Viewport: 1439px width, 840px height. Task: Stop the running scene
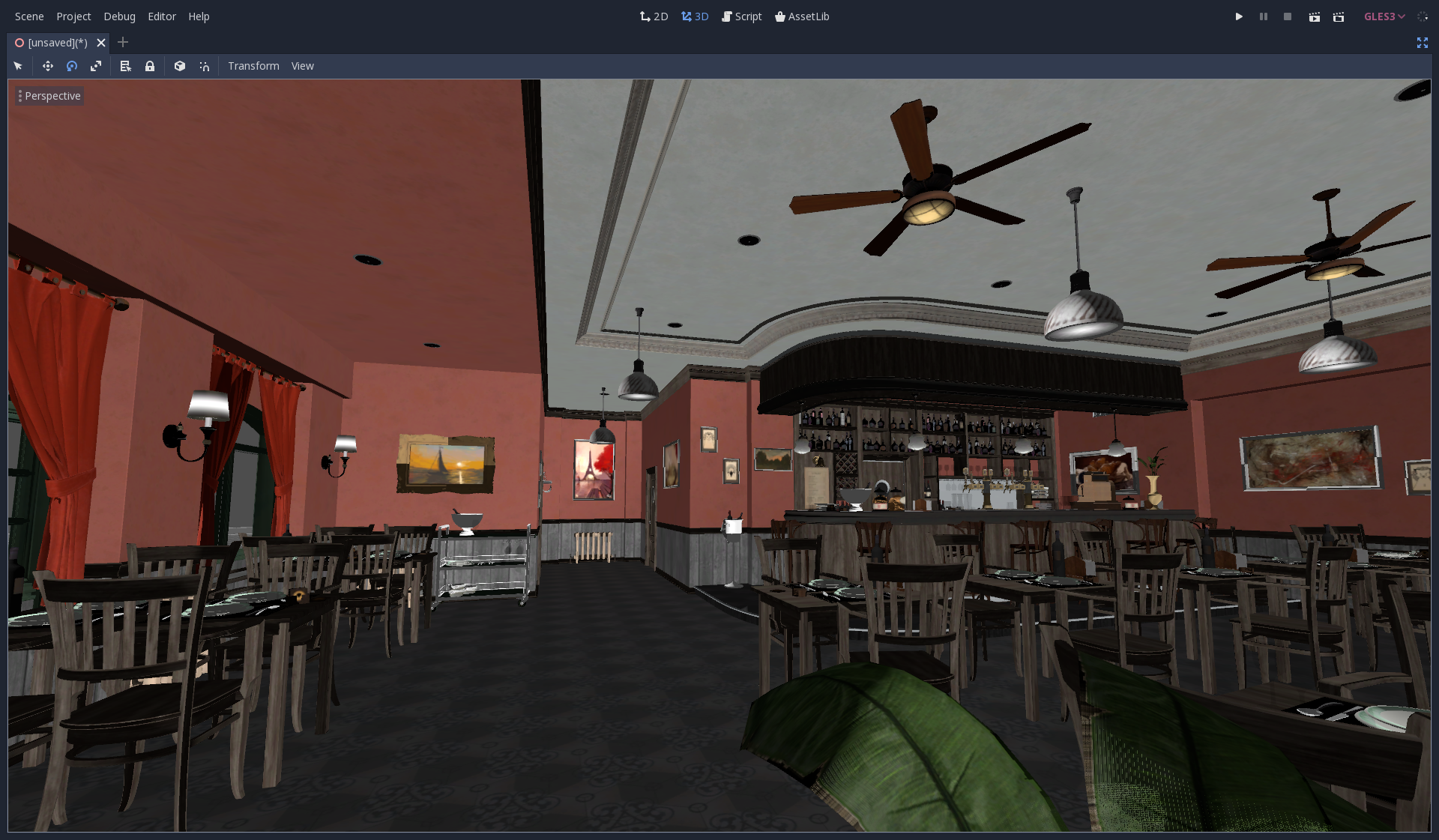tap(1287, 16)
